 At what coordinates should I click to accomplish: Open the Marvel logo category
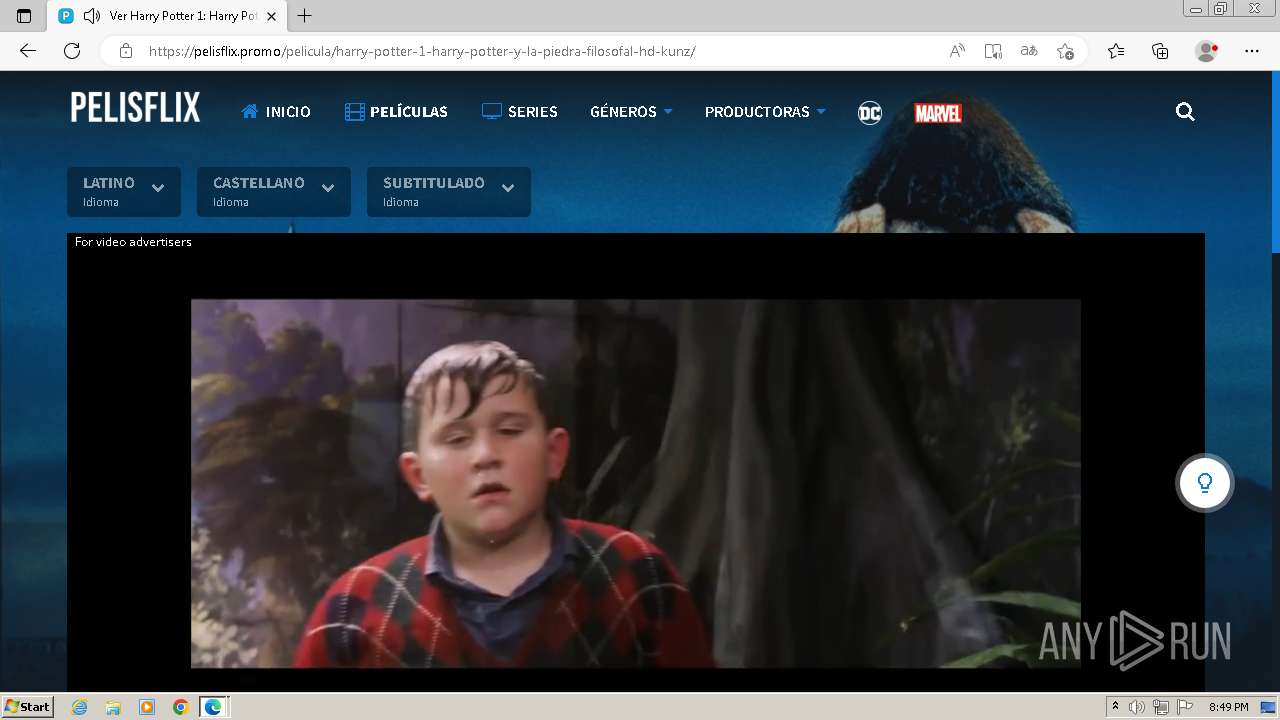(x=938, y=113)
